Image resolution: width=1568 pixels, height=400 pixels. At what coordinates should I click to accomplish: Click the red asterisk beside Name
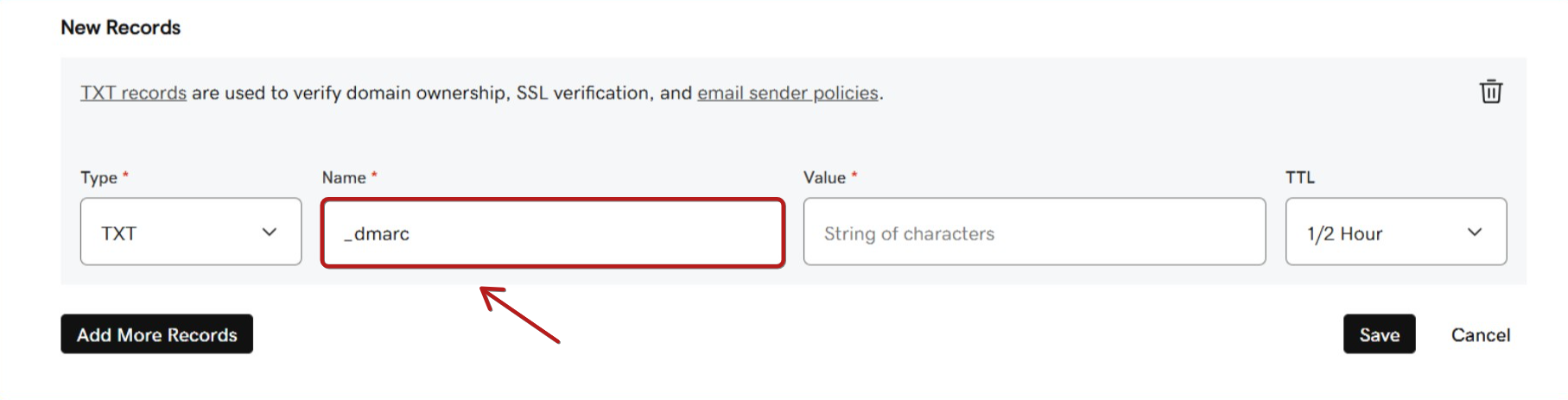(374, 175)
